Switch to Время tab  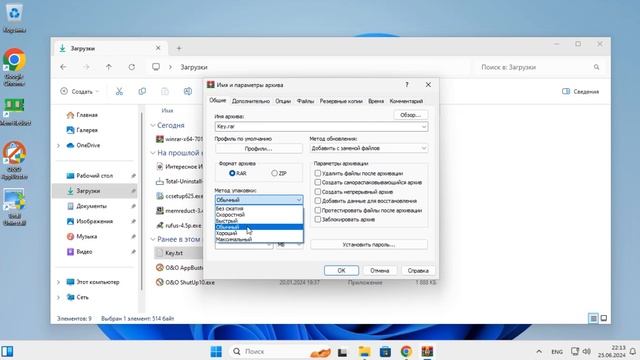pyautogui.click(x=376, y=101)
